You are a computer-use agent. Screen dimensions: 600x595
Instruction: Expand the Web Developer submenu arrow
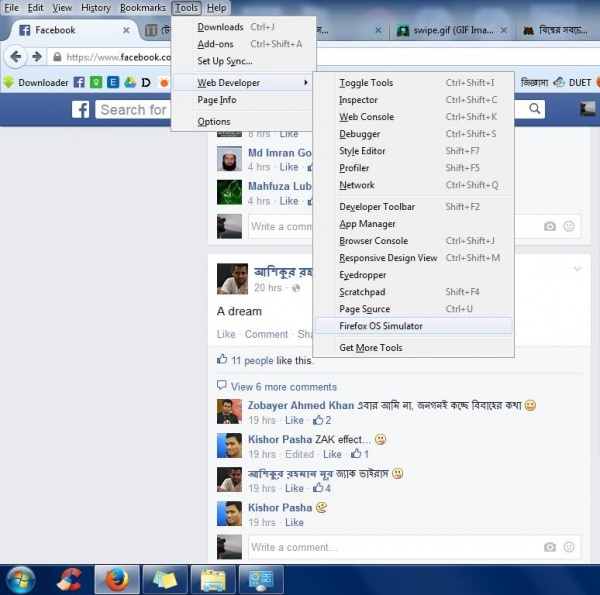306,82
